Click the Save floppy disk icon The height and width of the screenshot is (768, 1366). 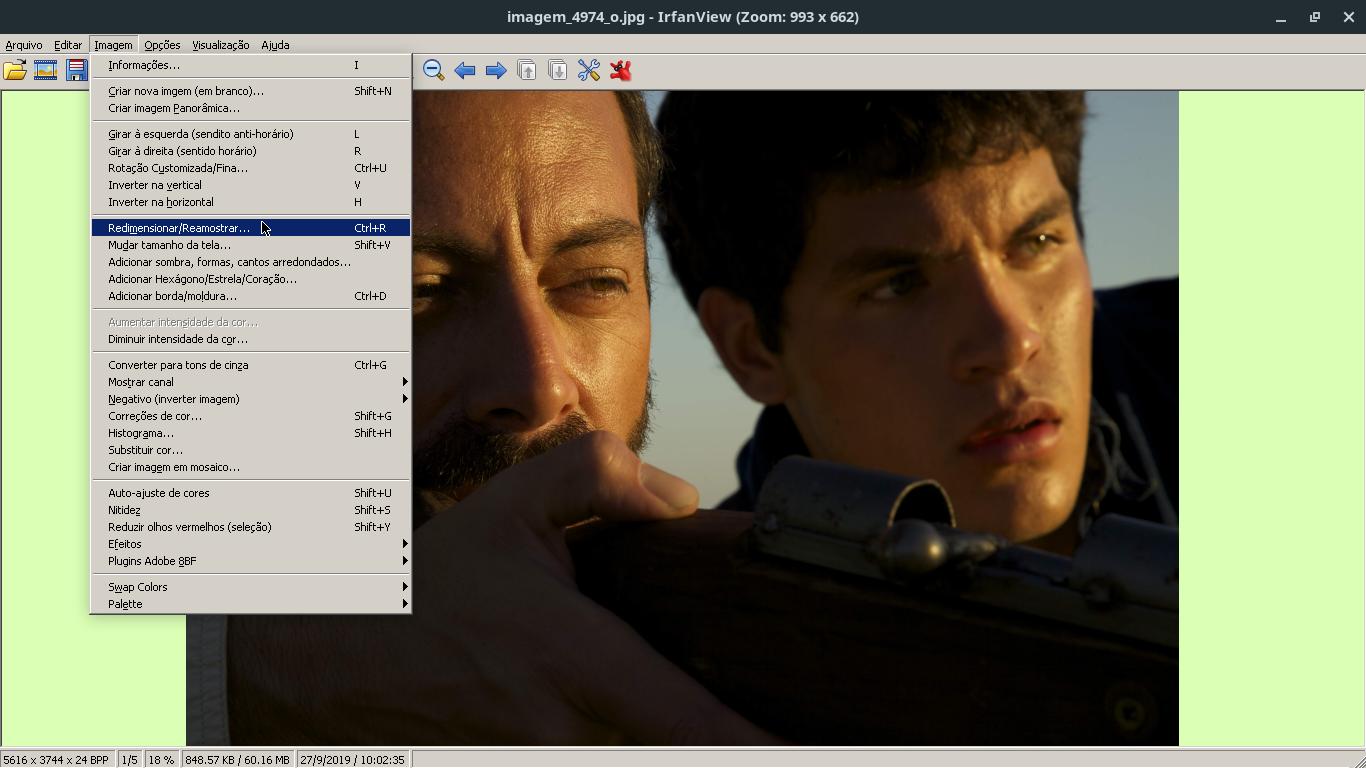pyautogui.click(x=76, y=70)
